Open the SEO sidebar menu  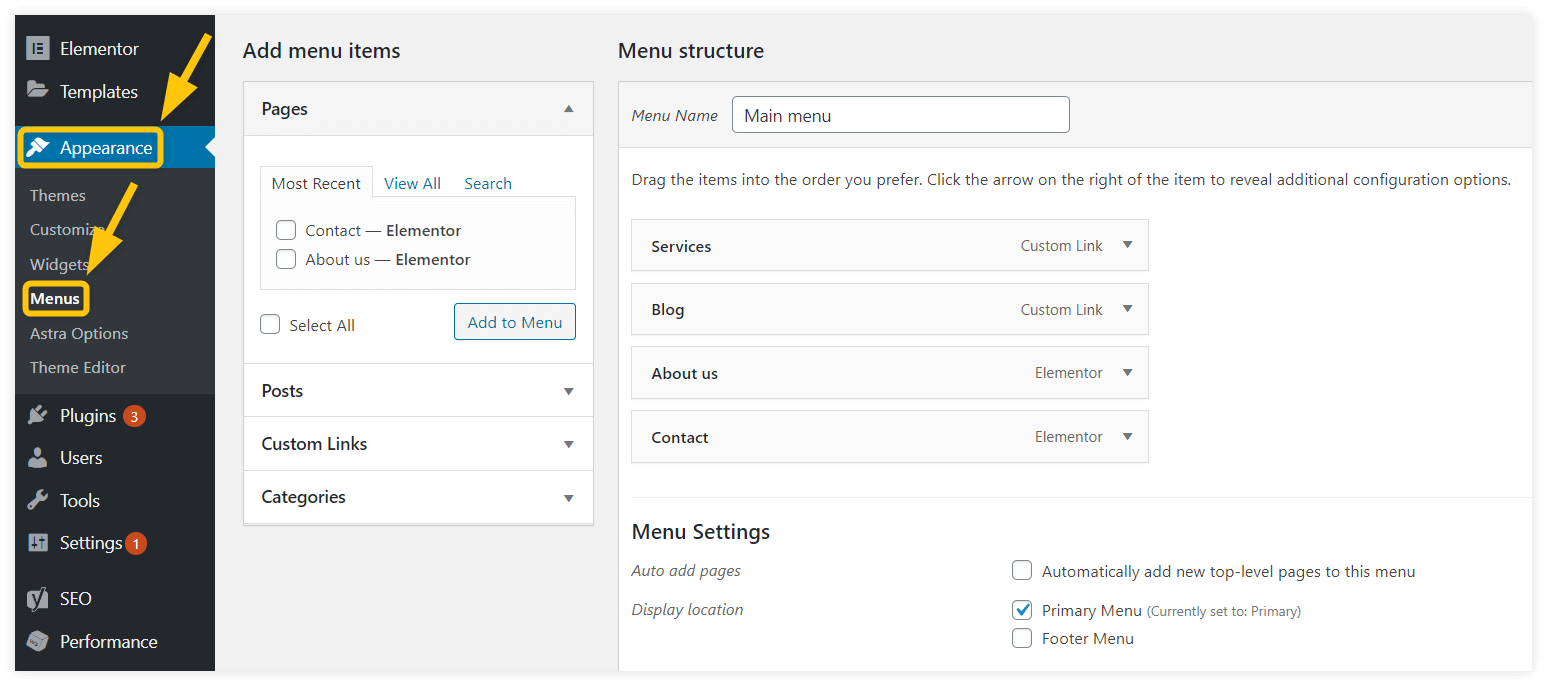(x=115, y=599)
